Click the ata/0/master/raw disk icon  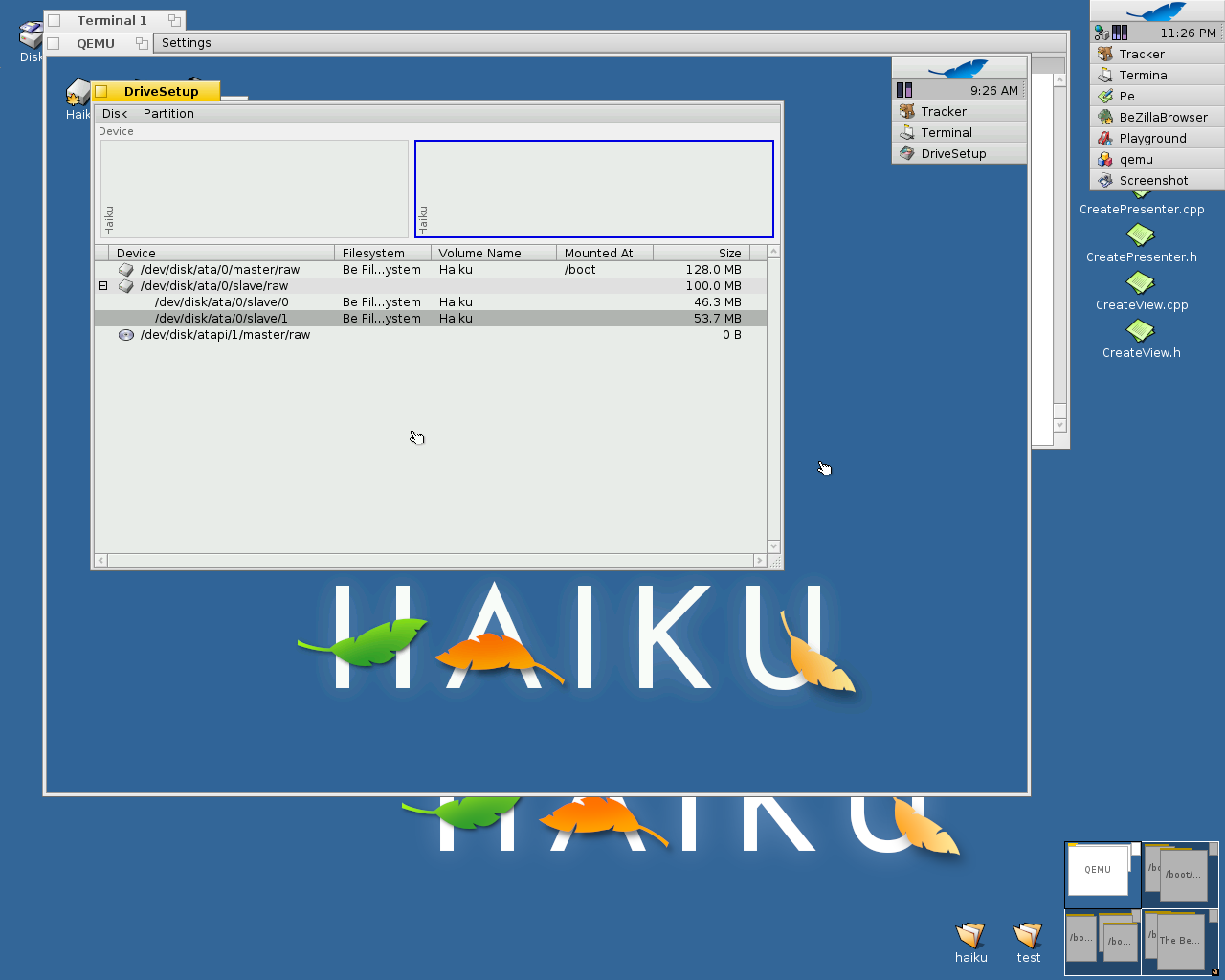(x=126, y=270)
